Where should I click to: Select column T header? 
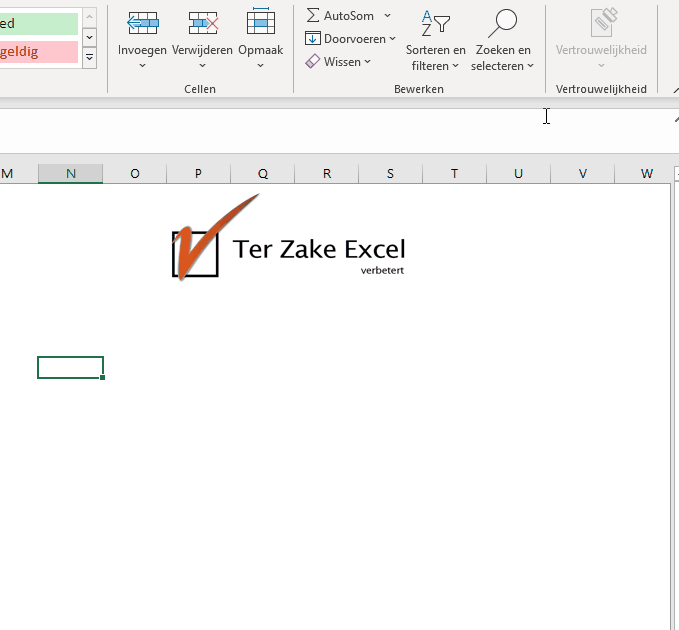tap(454, 174)
